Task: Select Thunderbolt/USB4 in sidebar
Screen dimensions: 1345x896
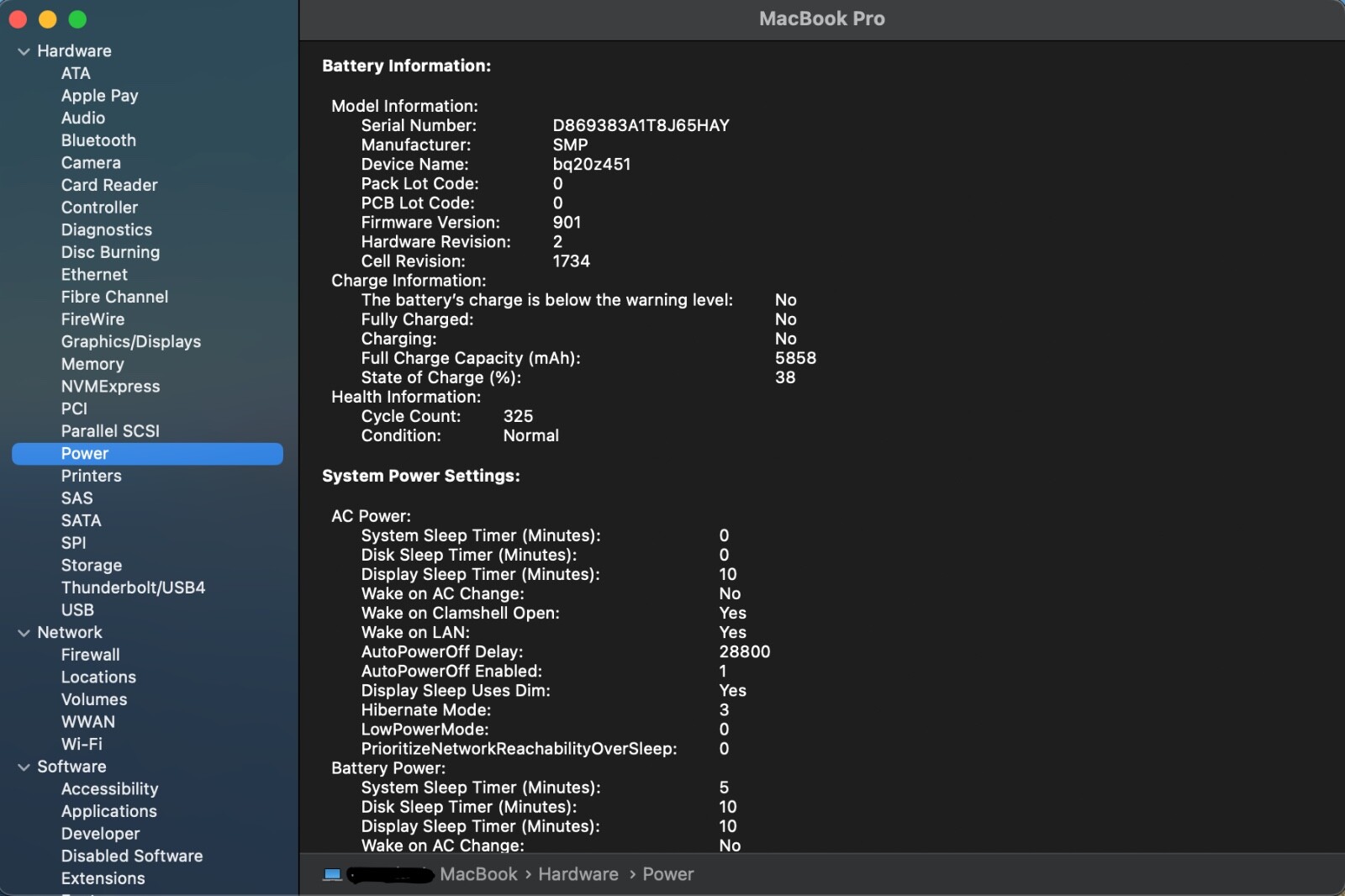Action: point(133,588)
